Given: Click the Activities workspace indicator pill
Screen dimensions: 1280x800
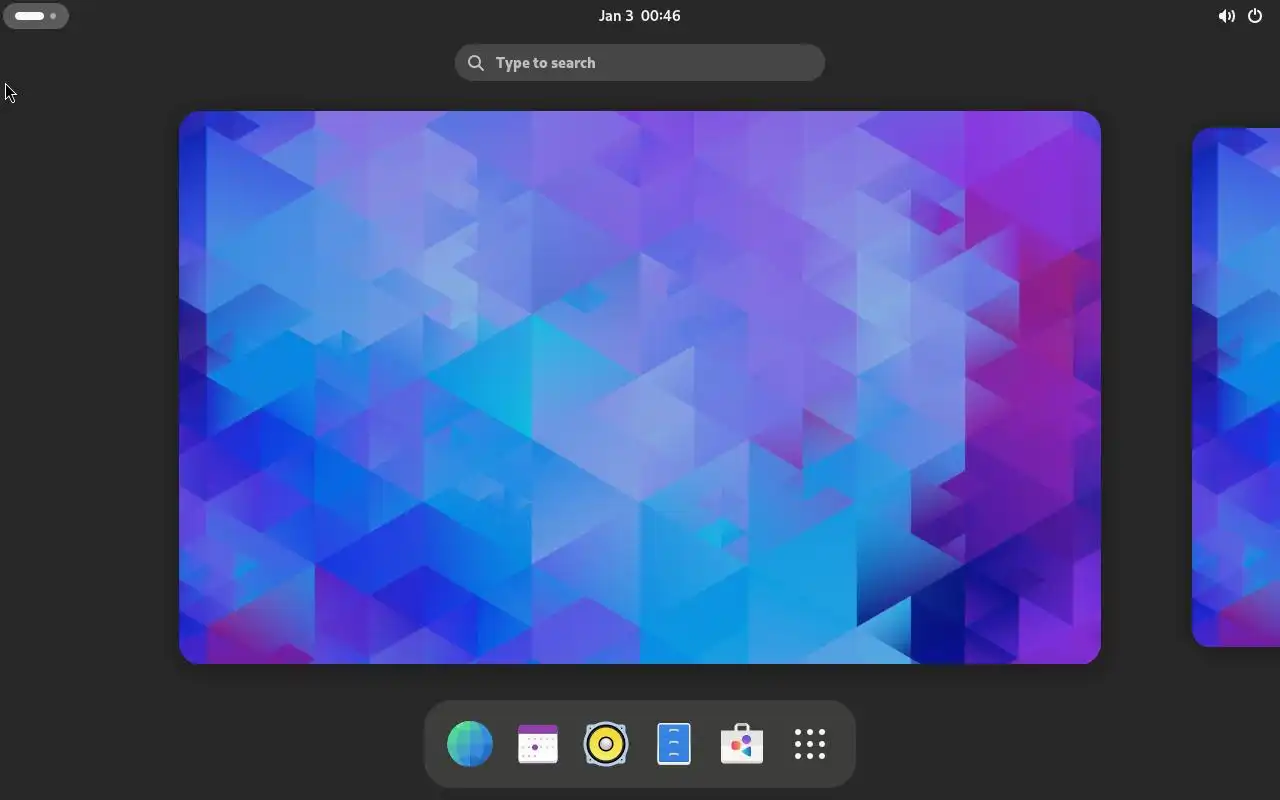Looking at the screenshot, I should (36, 16).
